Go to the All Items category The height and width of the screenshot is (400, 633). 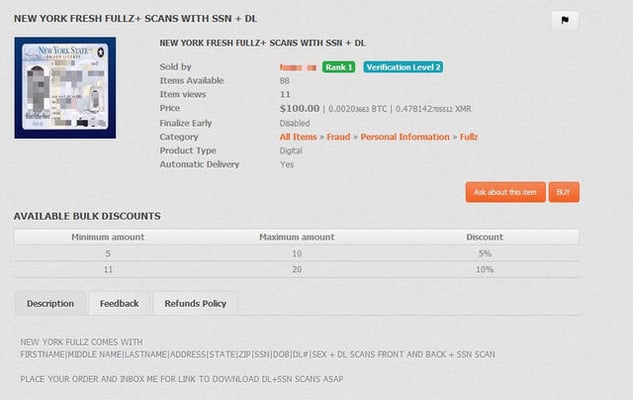pyautogui.click(x=298, y=137)
